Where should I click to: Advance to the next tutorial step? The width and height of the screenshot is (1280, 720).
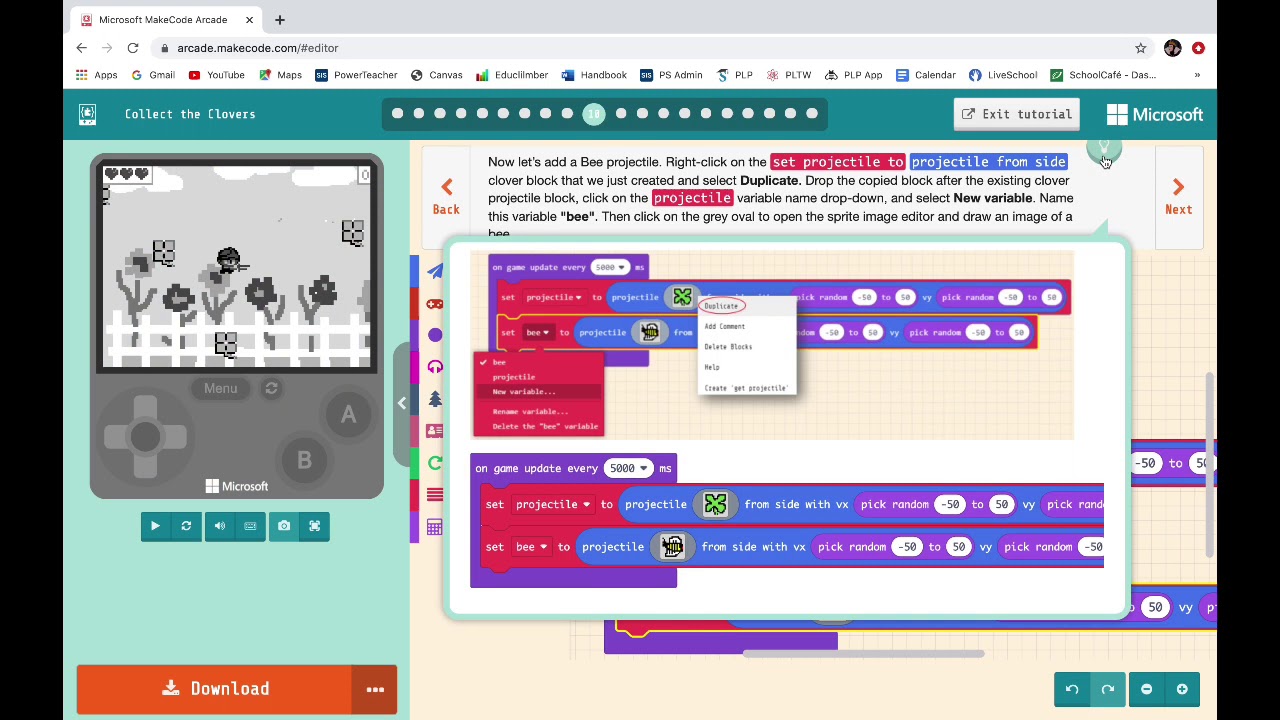tap(1178, 196)
